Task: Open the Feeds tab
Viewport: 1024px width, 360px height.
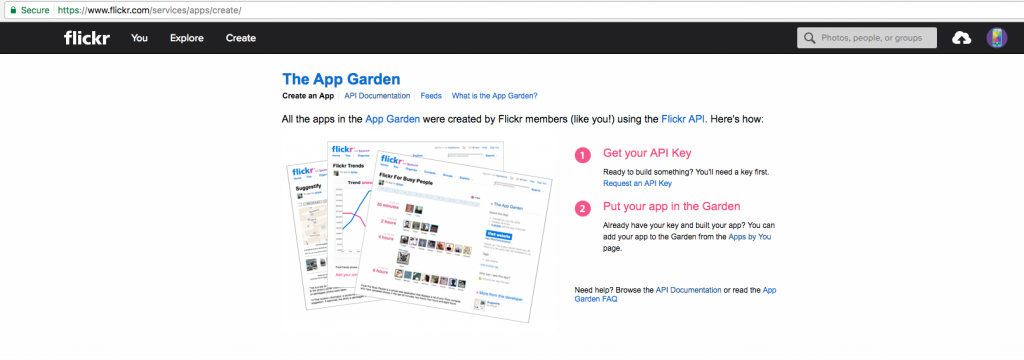Action: click(431, 95)
